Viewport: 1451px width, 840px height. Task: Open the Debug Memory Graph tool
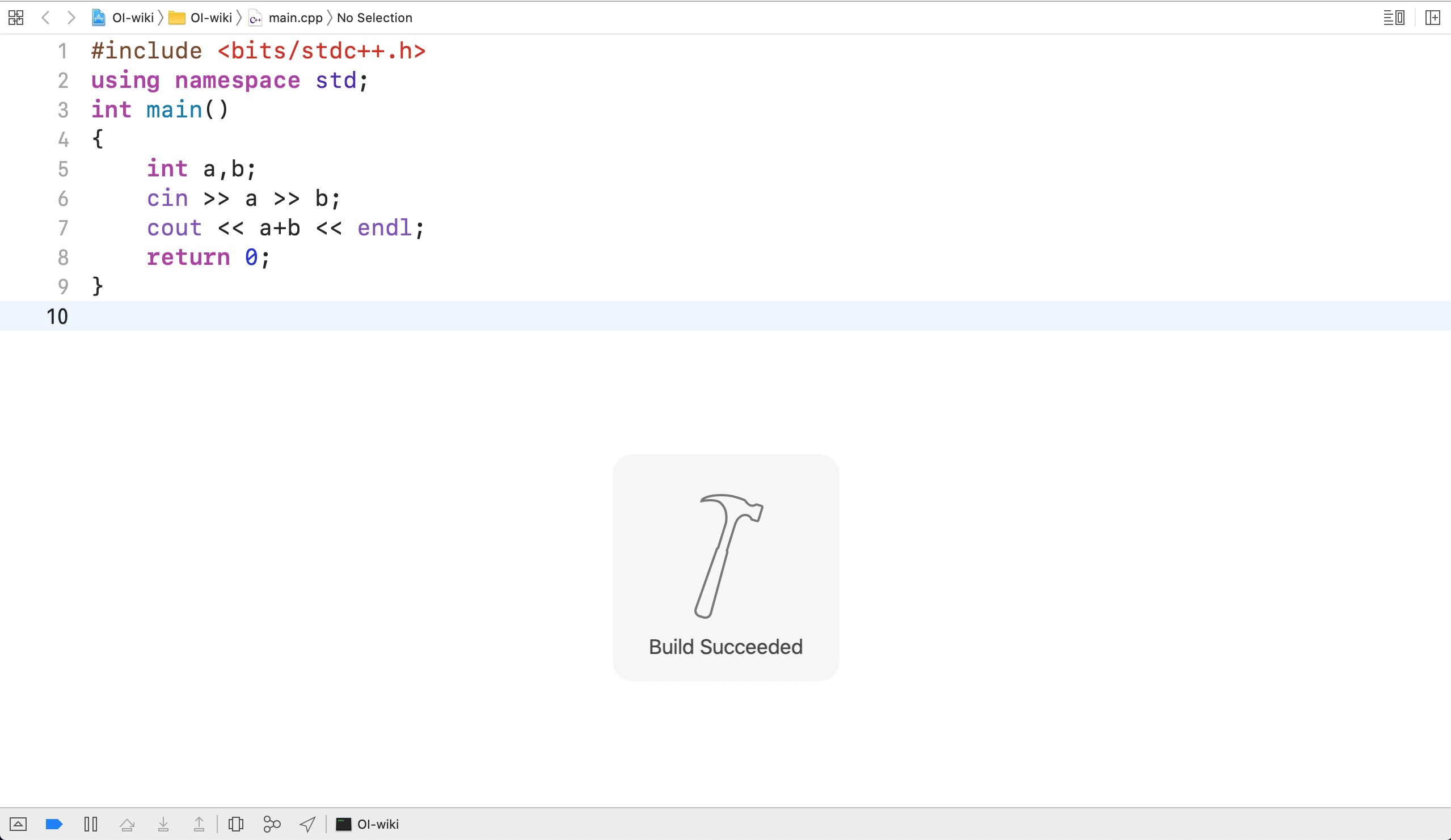point(272,824)
